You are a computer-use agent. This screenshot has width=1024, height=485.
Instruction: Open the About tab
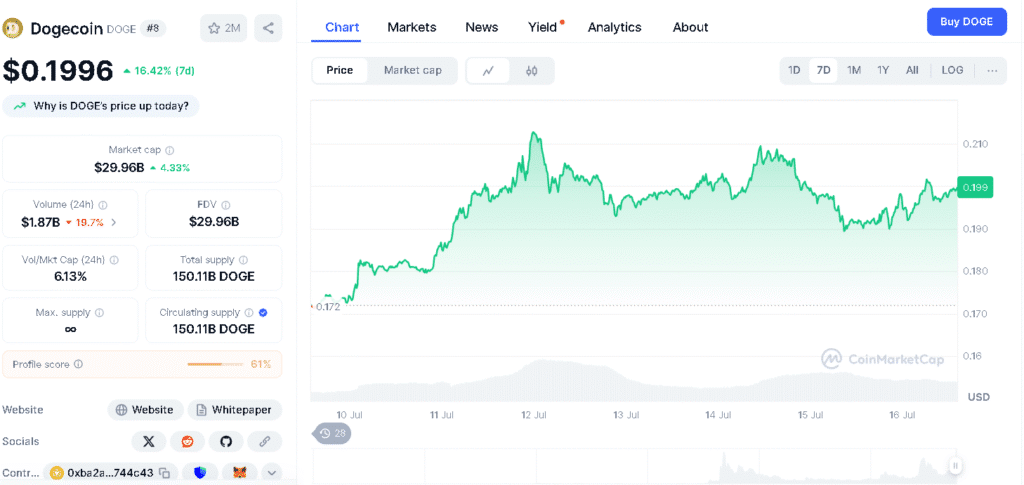click(690, 27)
